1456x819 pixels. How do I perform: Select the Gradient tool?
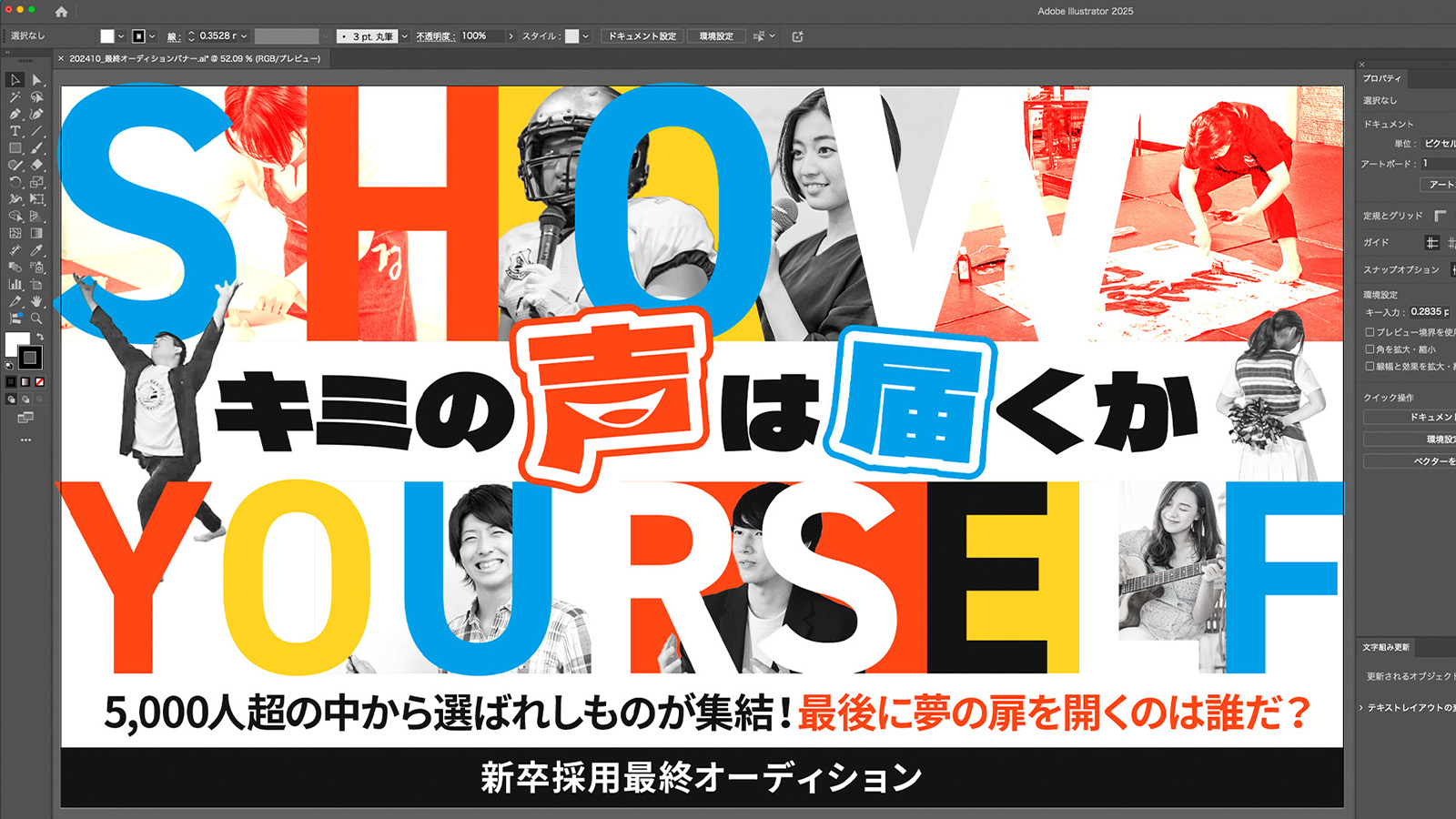37,233
